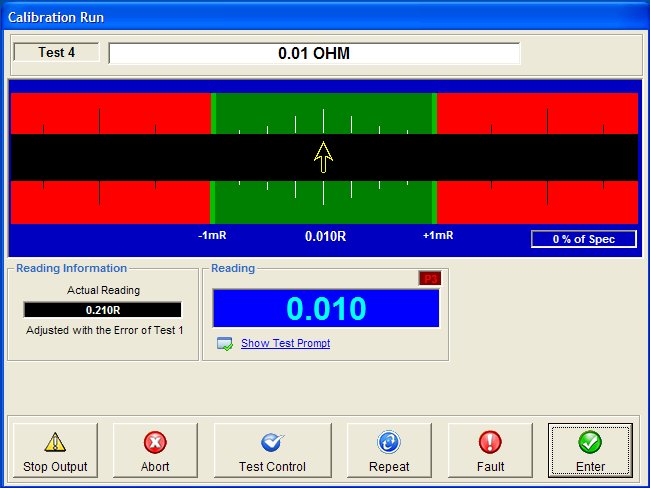Select the Test 4 label box
The width and height of the screenshot is (650, 488).
click(56, 53)
